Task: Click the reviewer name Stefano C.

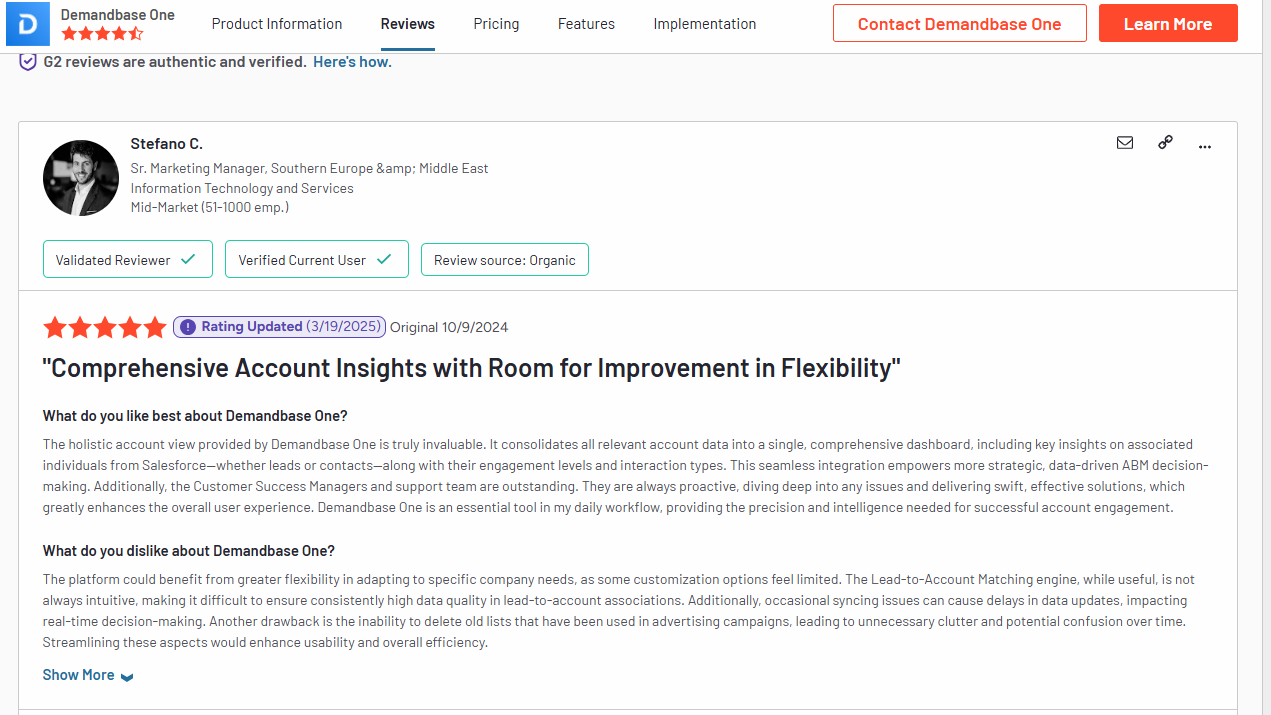Action: pyautogui.click(x=166, y=144)
